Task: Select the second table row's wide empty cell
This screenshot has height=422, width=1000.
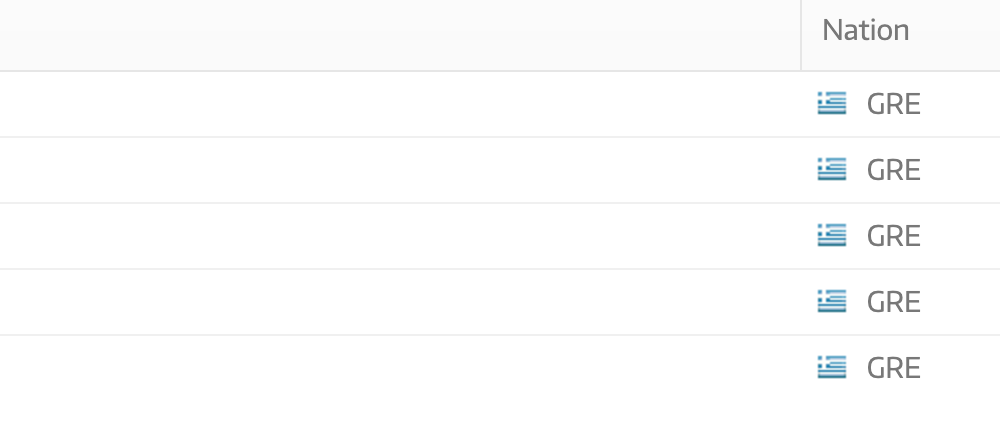Action: pyautogui.click(x=400, y=170)
